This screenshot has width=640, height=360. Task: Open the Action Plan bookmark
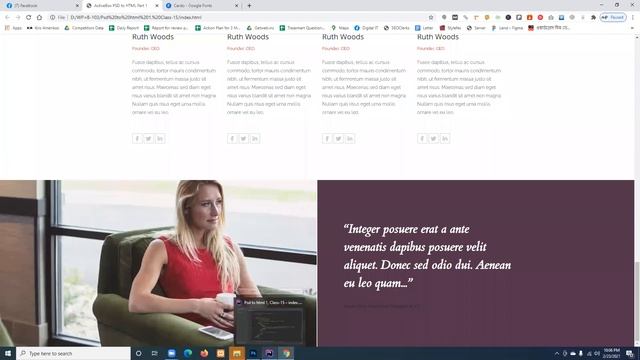[x=218, y=28]
